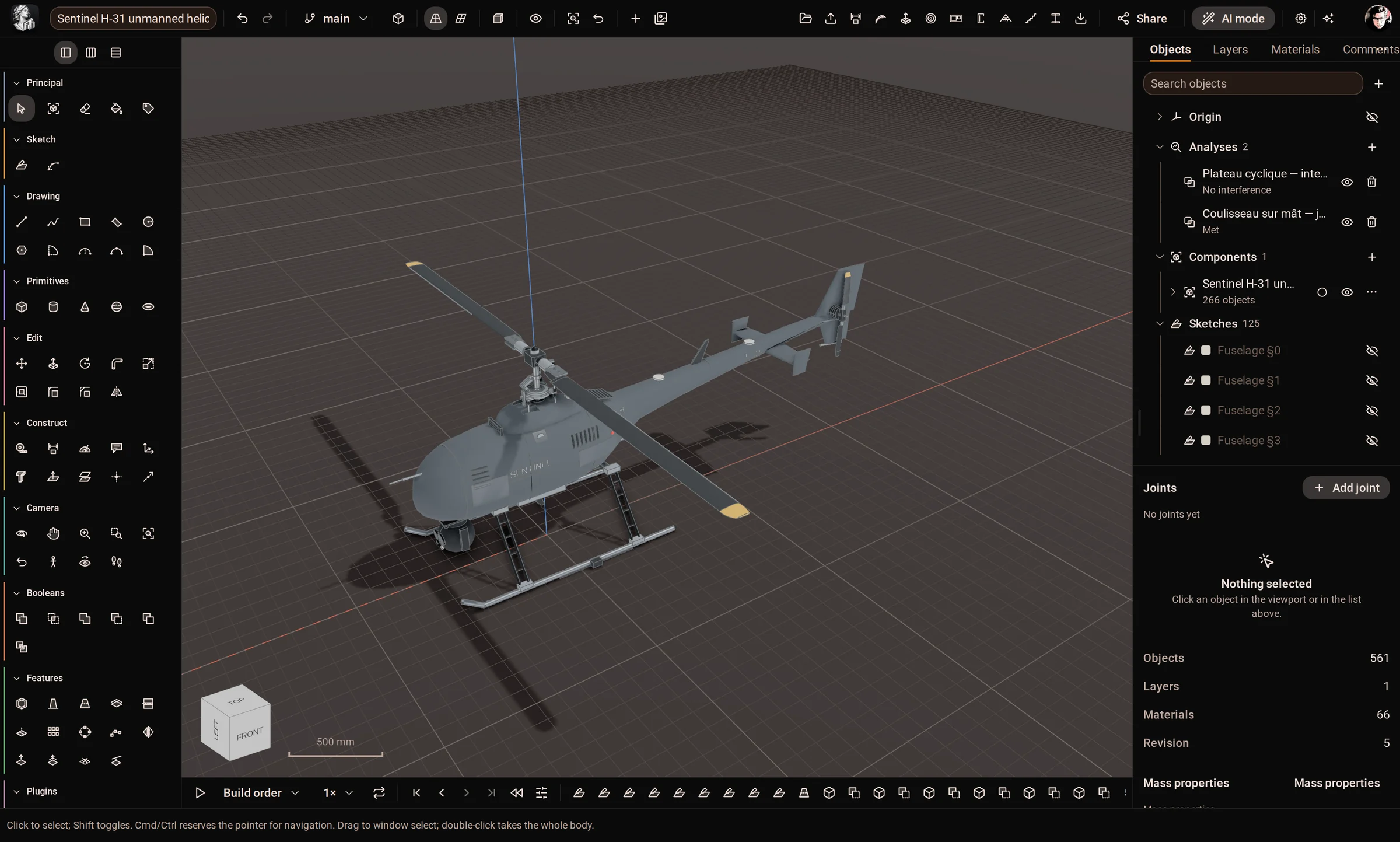Toggle Sentinel H-31 component visibility eye
The image size is (1400, 842).
pyautogui.click(x=1347, y=292)
